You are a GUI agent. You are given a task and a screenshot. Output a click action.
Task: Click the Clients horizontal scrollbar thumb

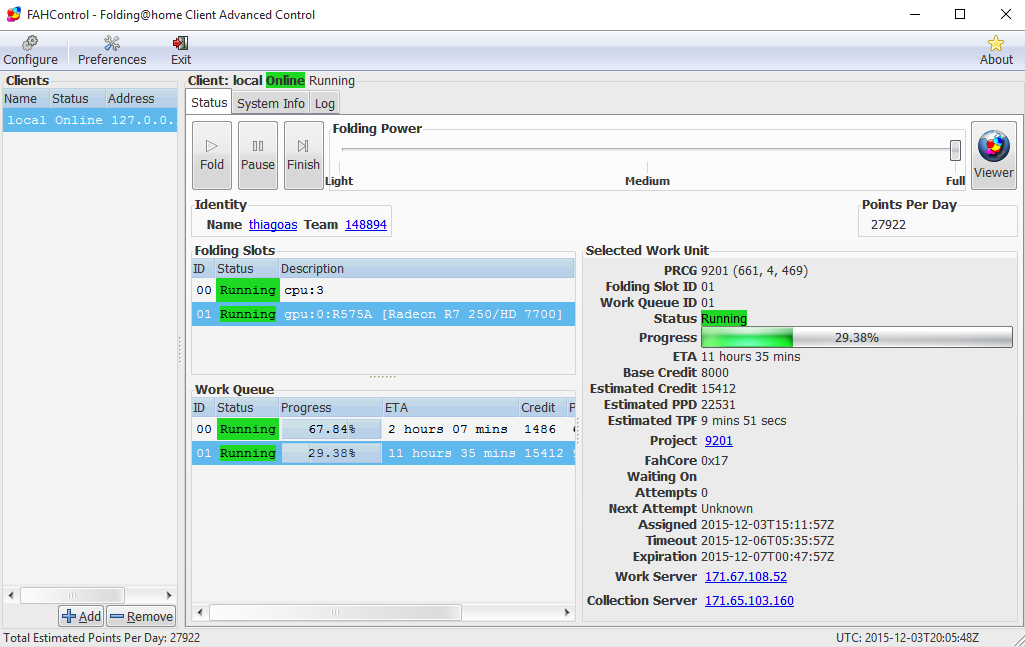pyautogui.click(x=72, y=595)
